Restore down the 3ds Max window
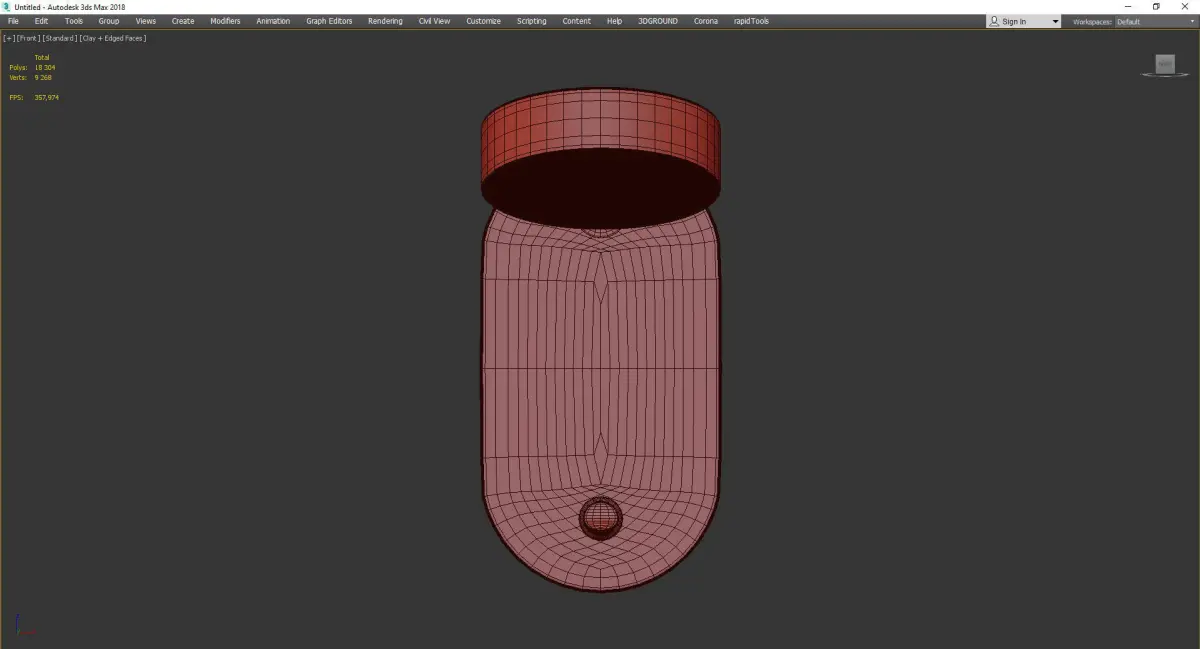Screen dimensions: 1200x649 [1156, 7]
